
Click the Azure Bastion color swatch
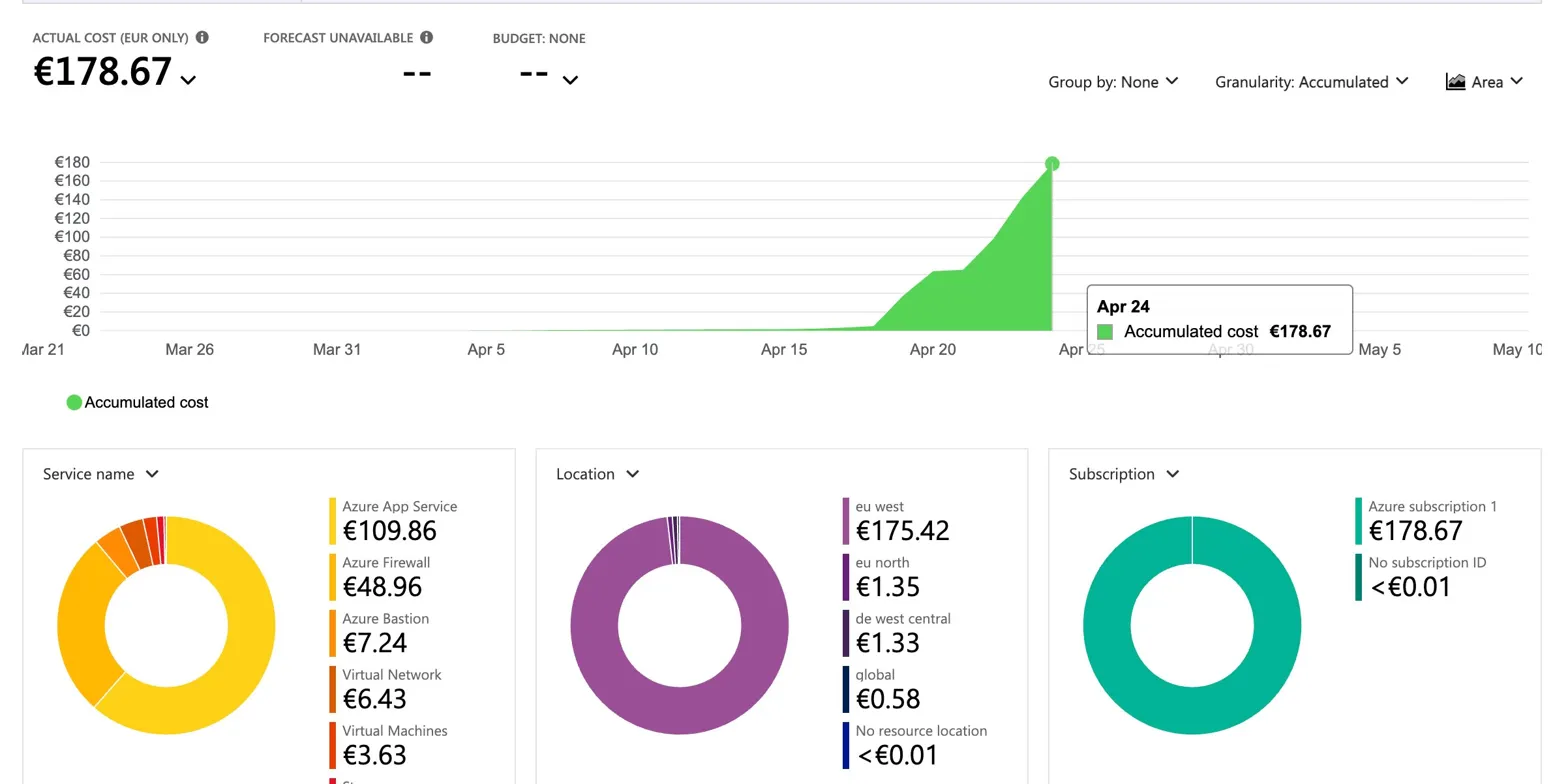[x=333, y=633]
